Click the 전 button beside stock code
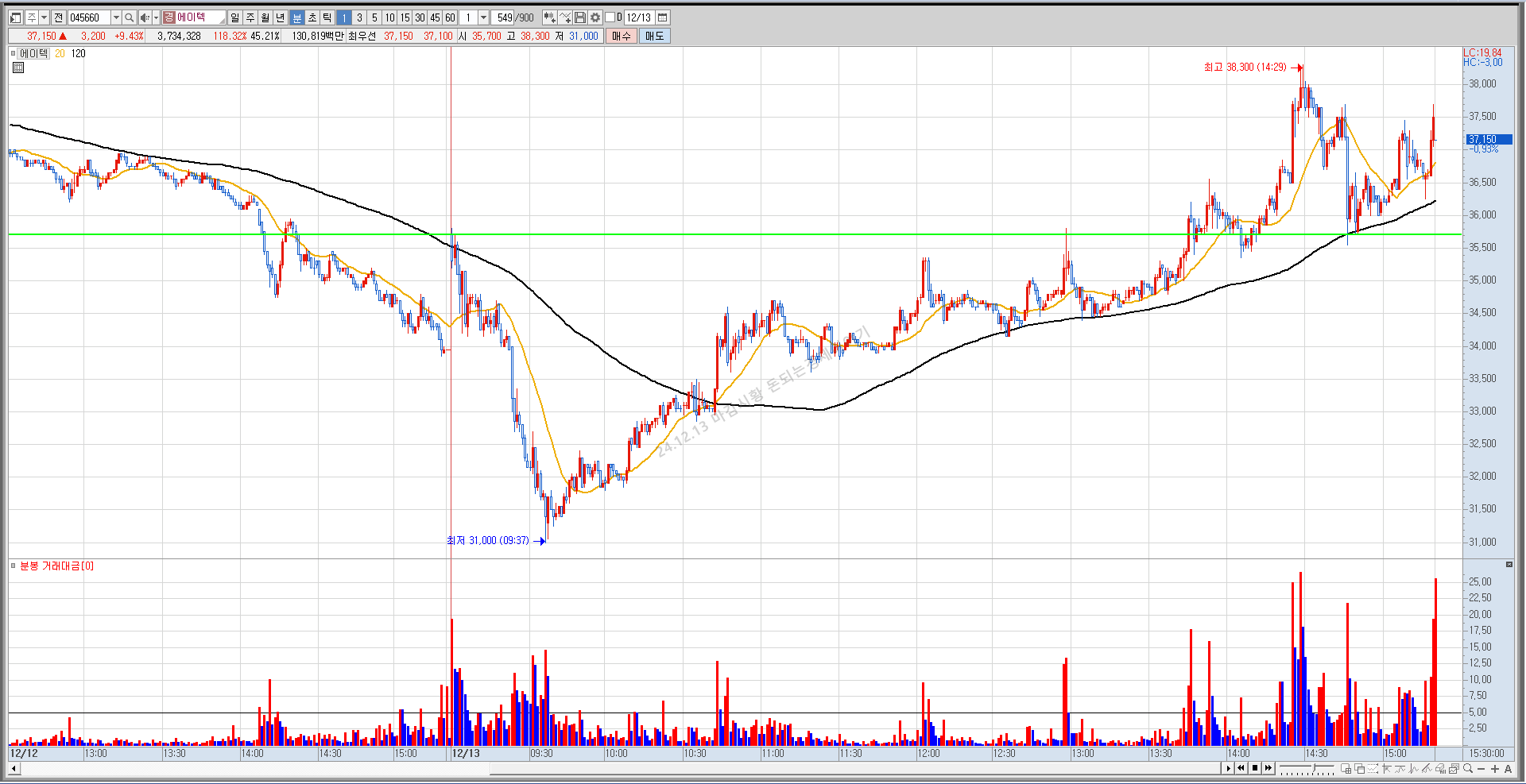 (58, 17)
